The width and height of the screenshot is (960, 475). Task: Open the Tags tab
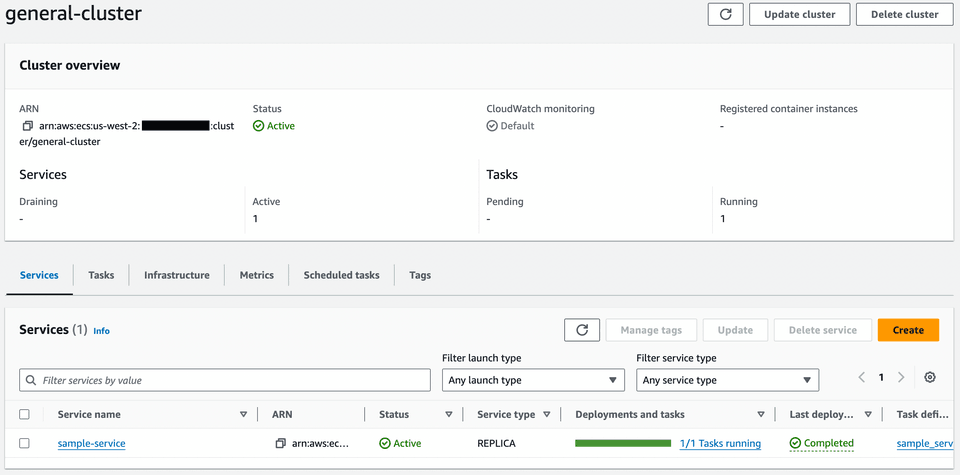pyautogui.click(x=420, y=275)
